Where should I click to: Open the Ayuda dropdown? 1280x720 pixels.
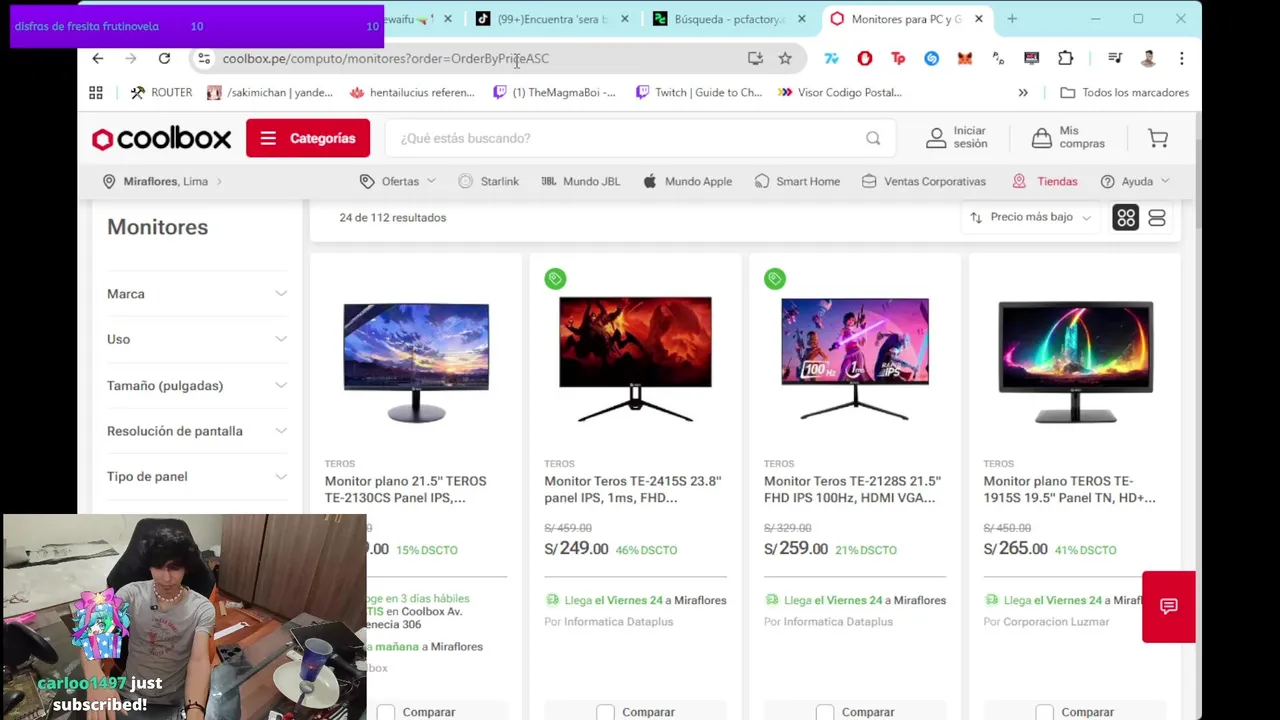coord(1135,181)
